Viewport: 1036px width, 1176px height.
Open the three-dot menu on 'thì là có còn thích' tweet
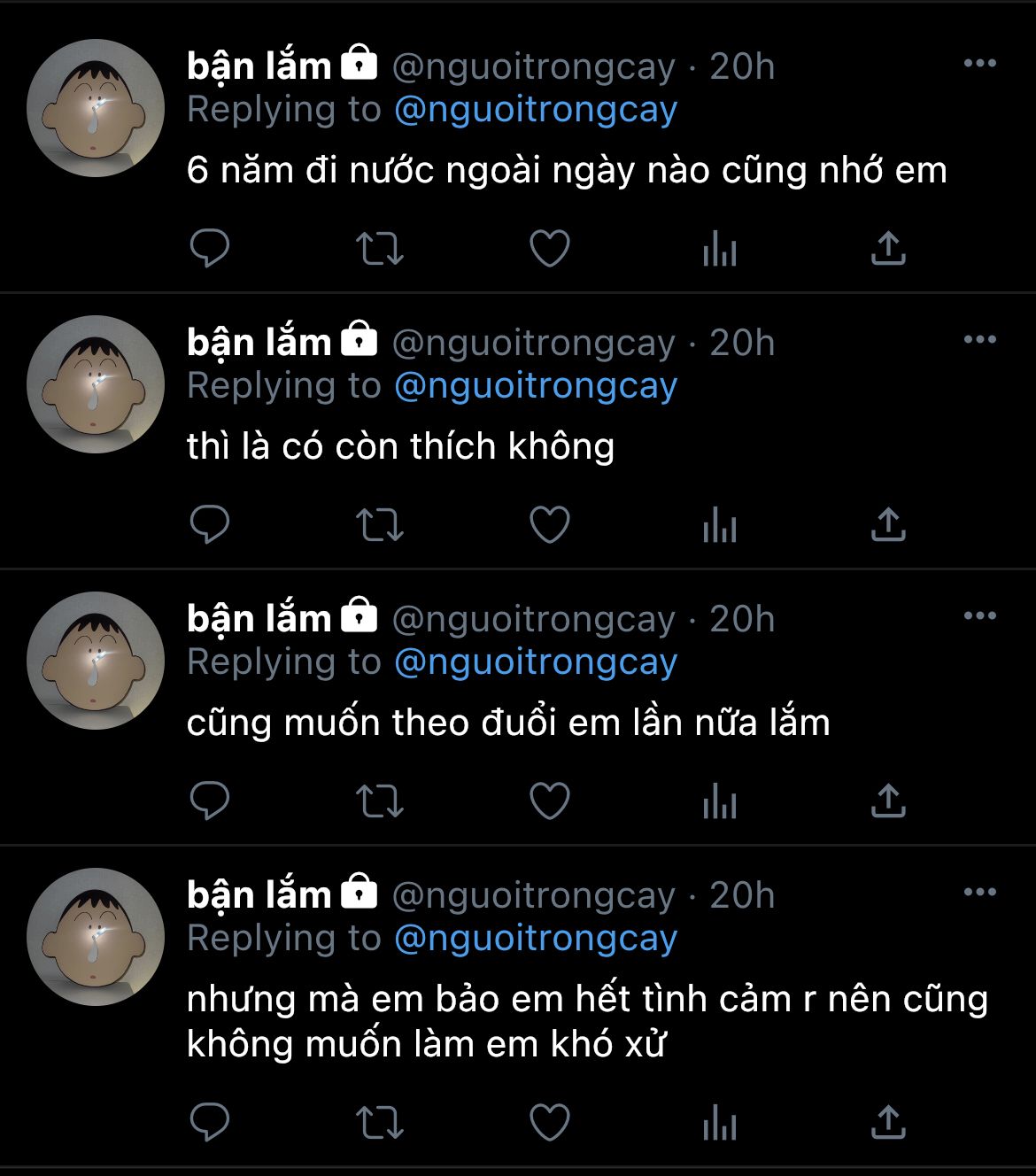(979, 339)
